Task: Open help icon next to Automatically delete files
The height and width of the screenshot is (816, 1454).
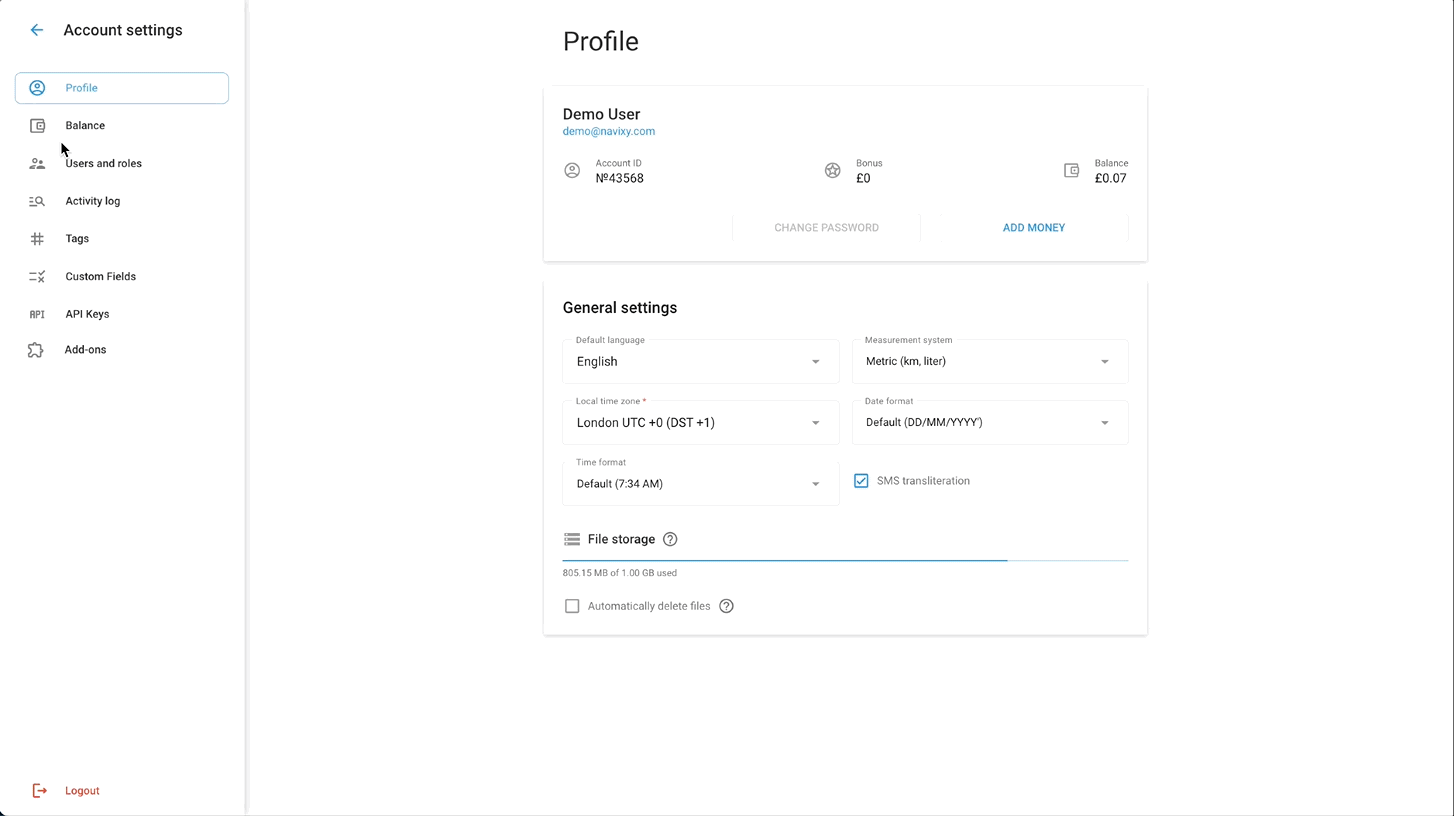Action: (726, 606)
